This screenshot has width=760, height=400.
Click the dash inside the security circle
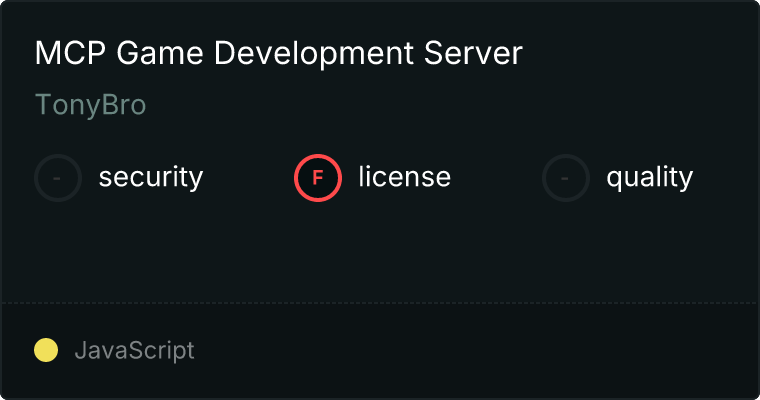(58, 178)
